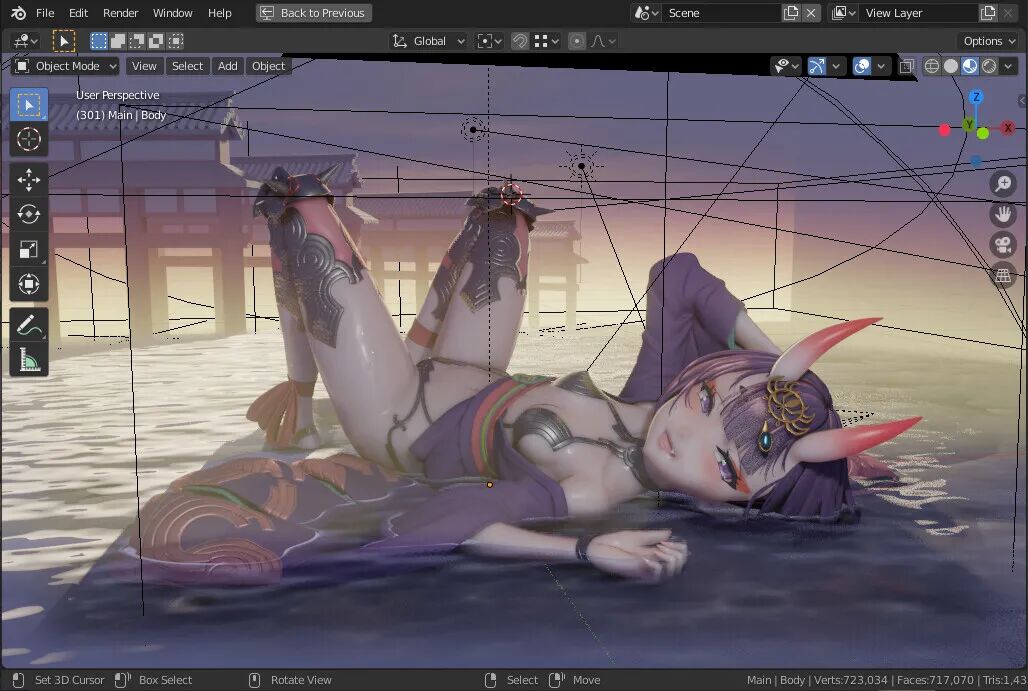1028x691 pixels.
Task: Open the File menu
Action: click(x=45, y=13)
